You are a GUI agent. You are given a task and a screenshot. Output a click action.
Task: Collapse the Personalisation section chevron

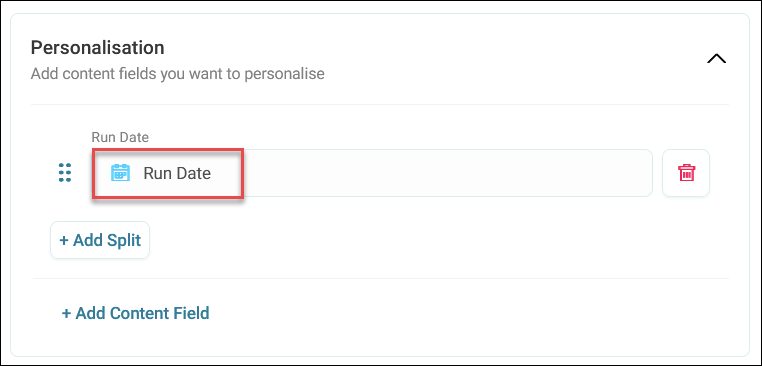click(x=716, y=59)
